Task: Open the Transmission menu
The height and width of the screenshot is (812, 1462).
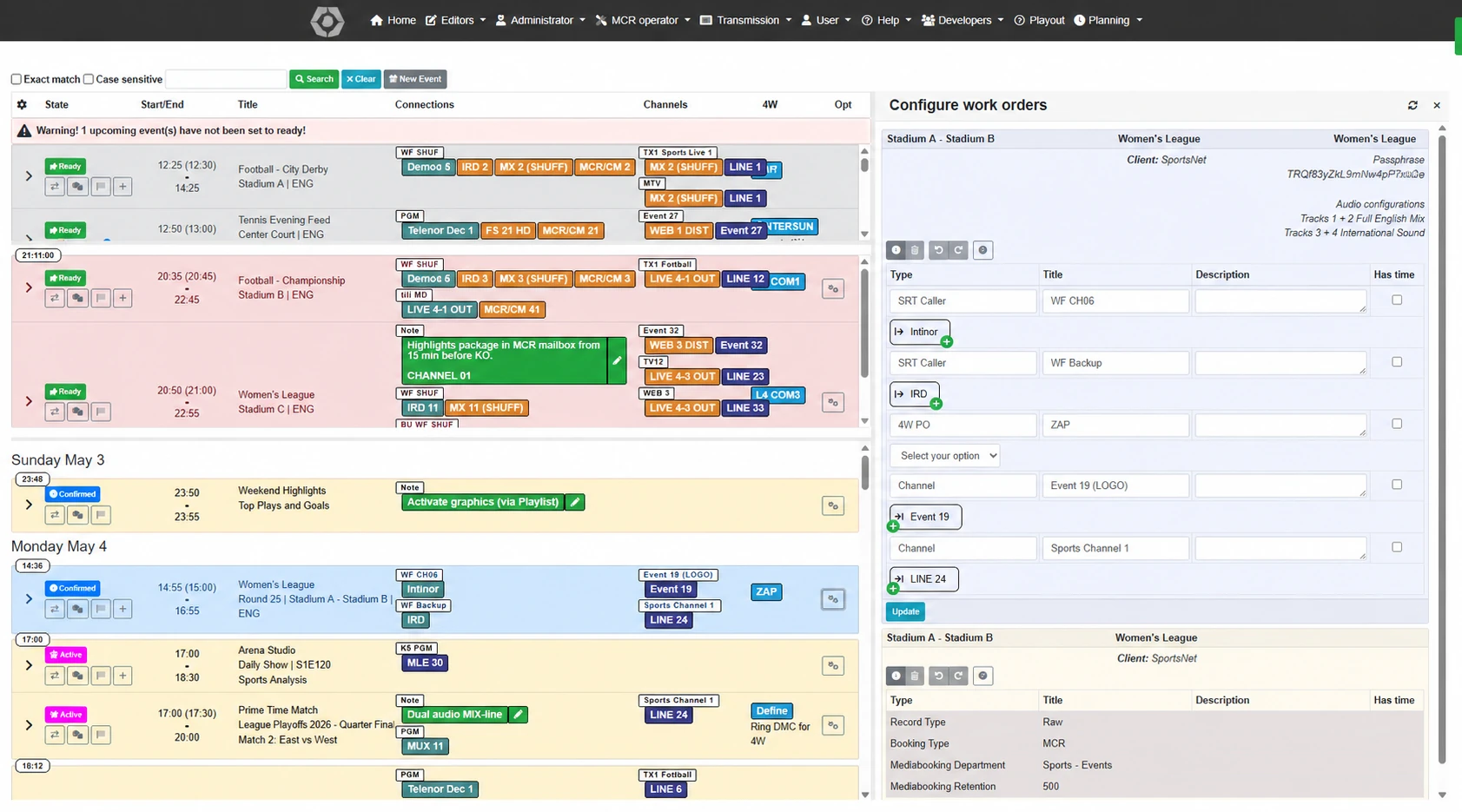Action: coord(746,20)
